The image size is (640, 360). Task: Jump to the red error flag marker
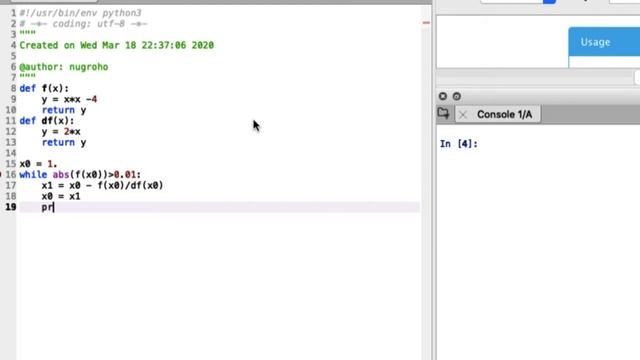(426, 23)
